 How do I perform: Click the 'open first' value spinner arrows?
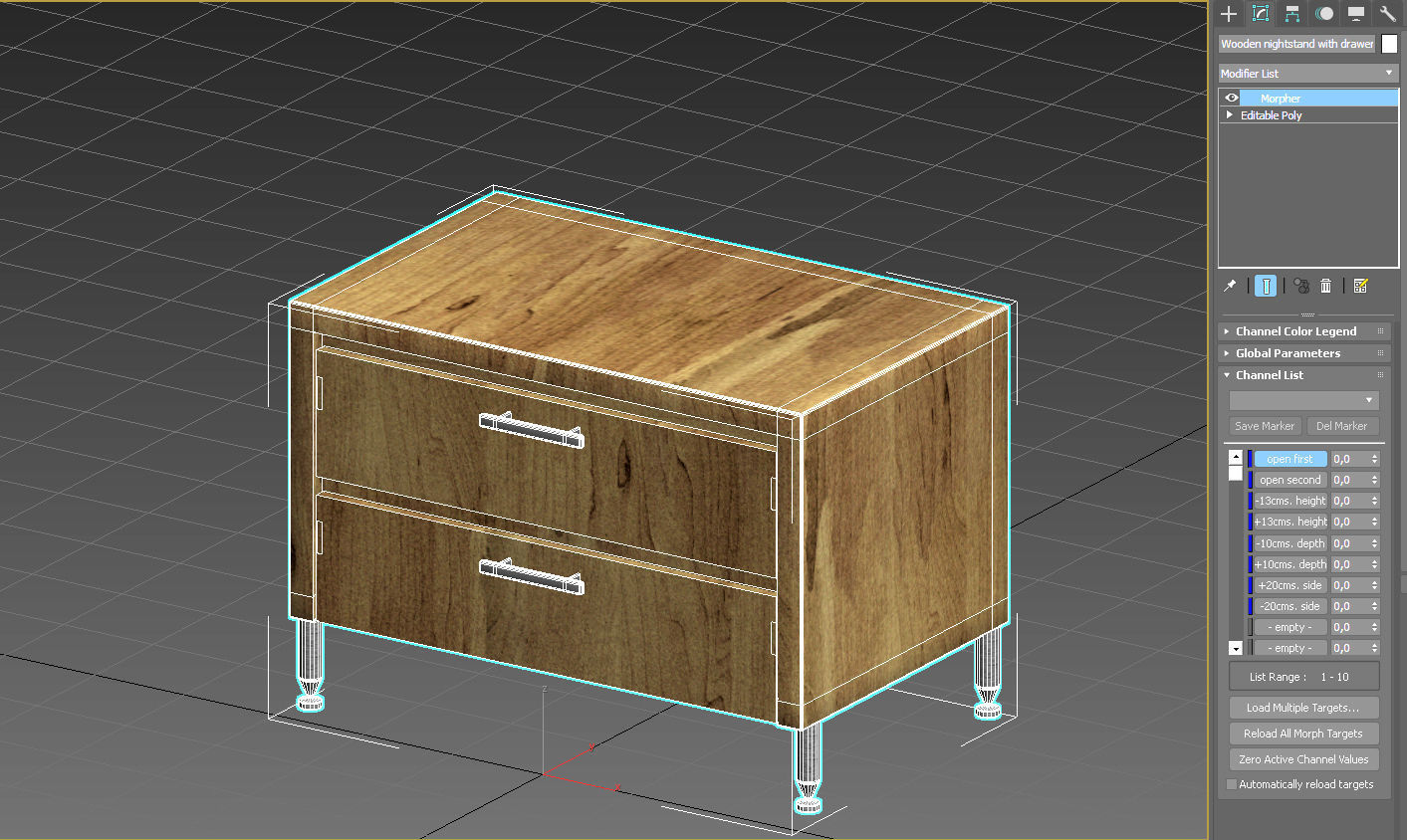(1375, 459)
